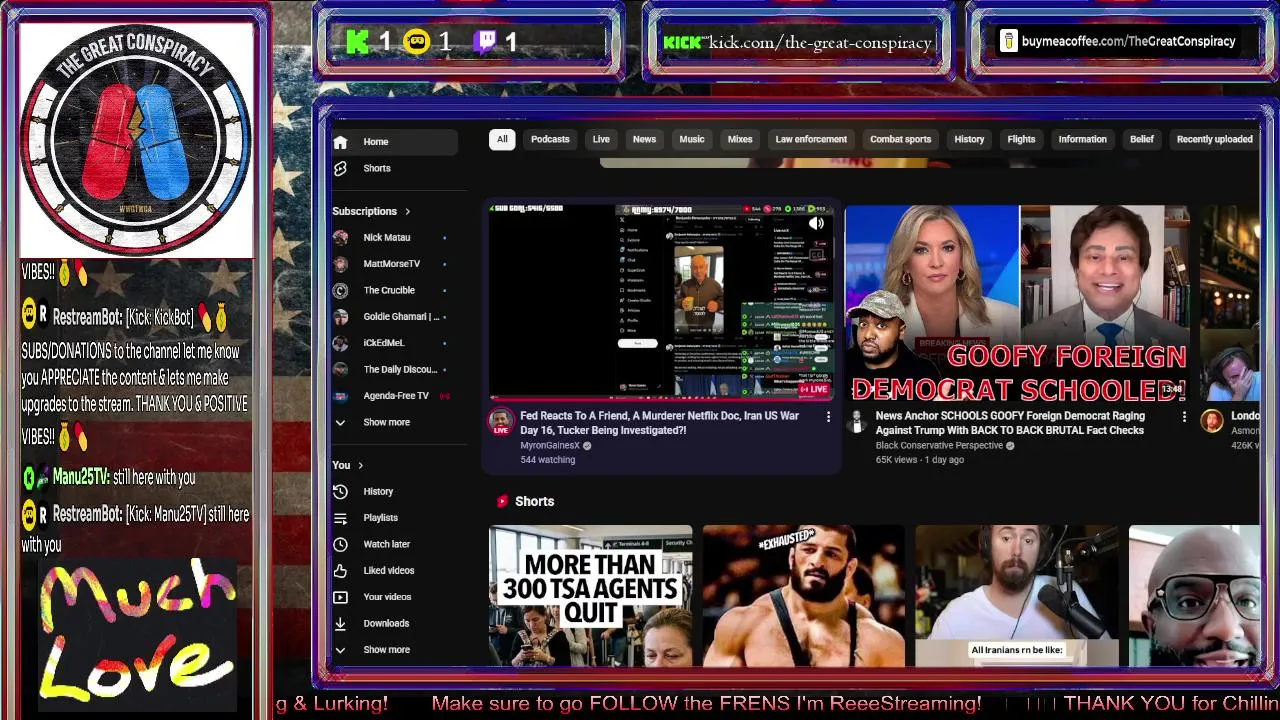The width and height of the screenshot is (1280, 720).
Task: Open the bald man with glasses short
Action: (x=1194, y=596)
